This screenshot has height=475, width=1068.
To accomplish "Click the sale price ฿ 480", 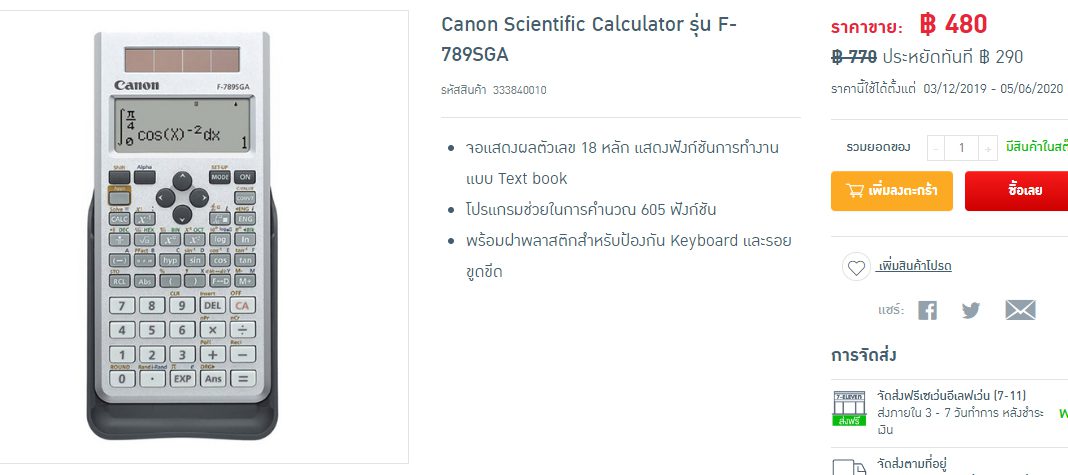I will 938,24.
